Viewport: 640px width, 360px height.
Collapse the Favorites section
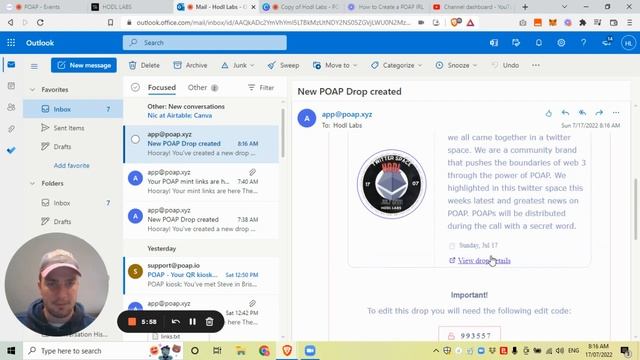coord(32,89)
